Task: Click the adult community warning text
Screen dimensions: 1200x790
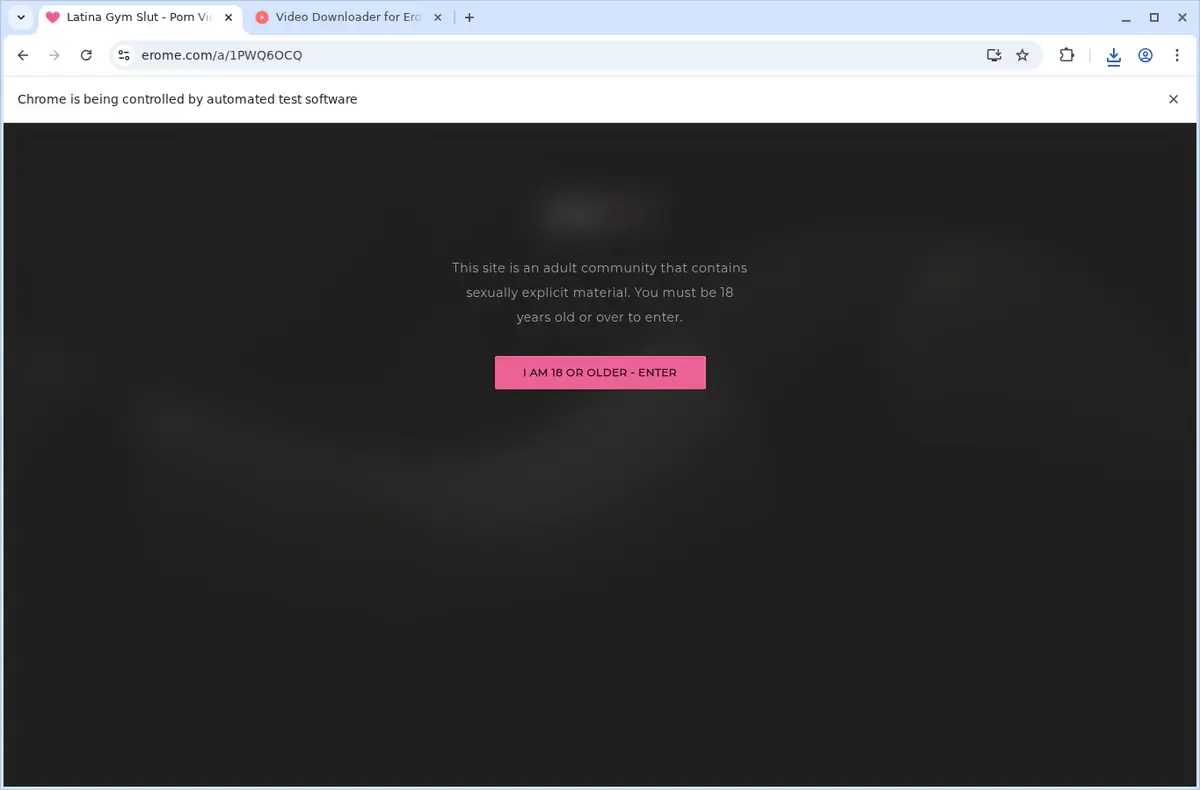Action: pyautogui.click(x=600, y=292)
